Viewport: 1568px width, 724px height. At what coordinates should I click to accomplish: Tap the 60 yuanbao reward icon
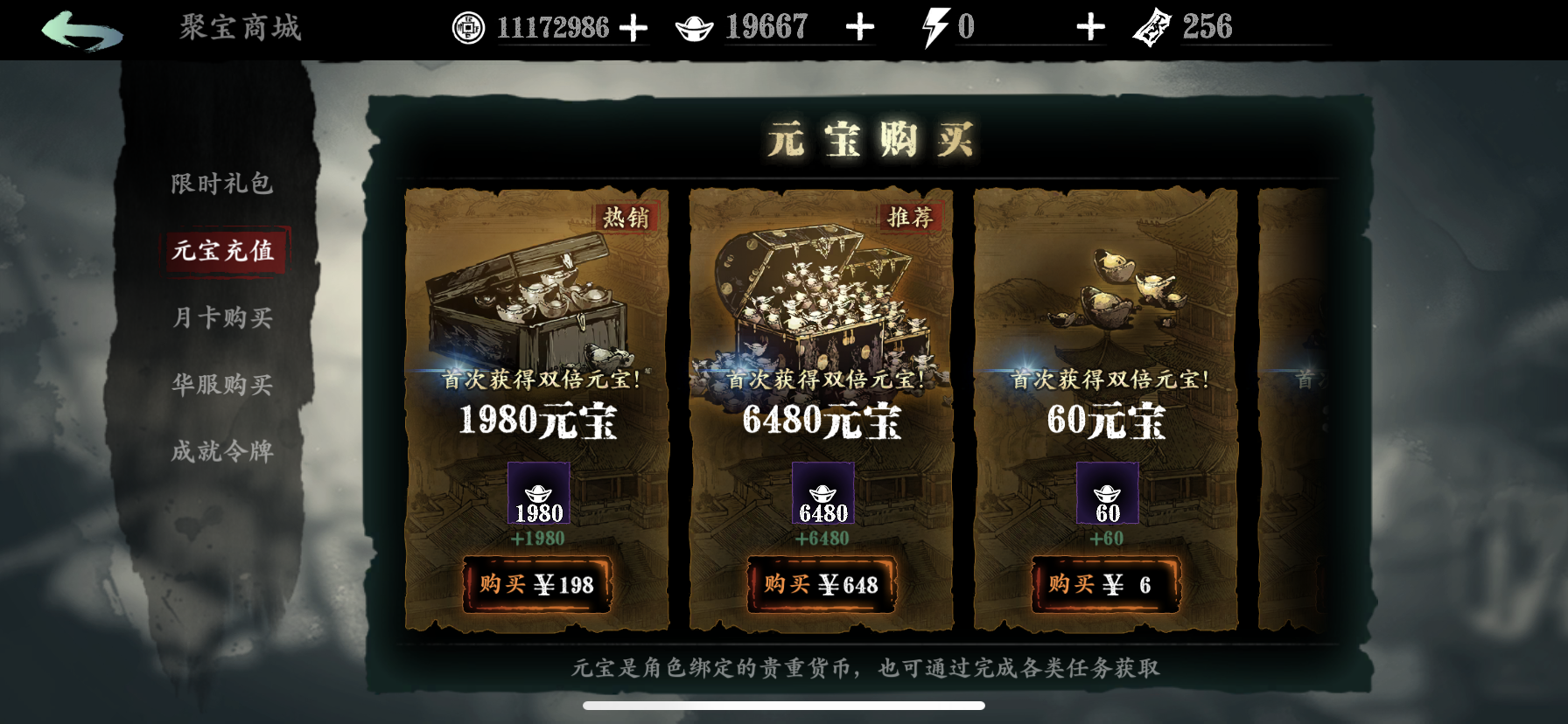pos(1108,493)
